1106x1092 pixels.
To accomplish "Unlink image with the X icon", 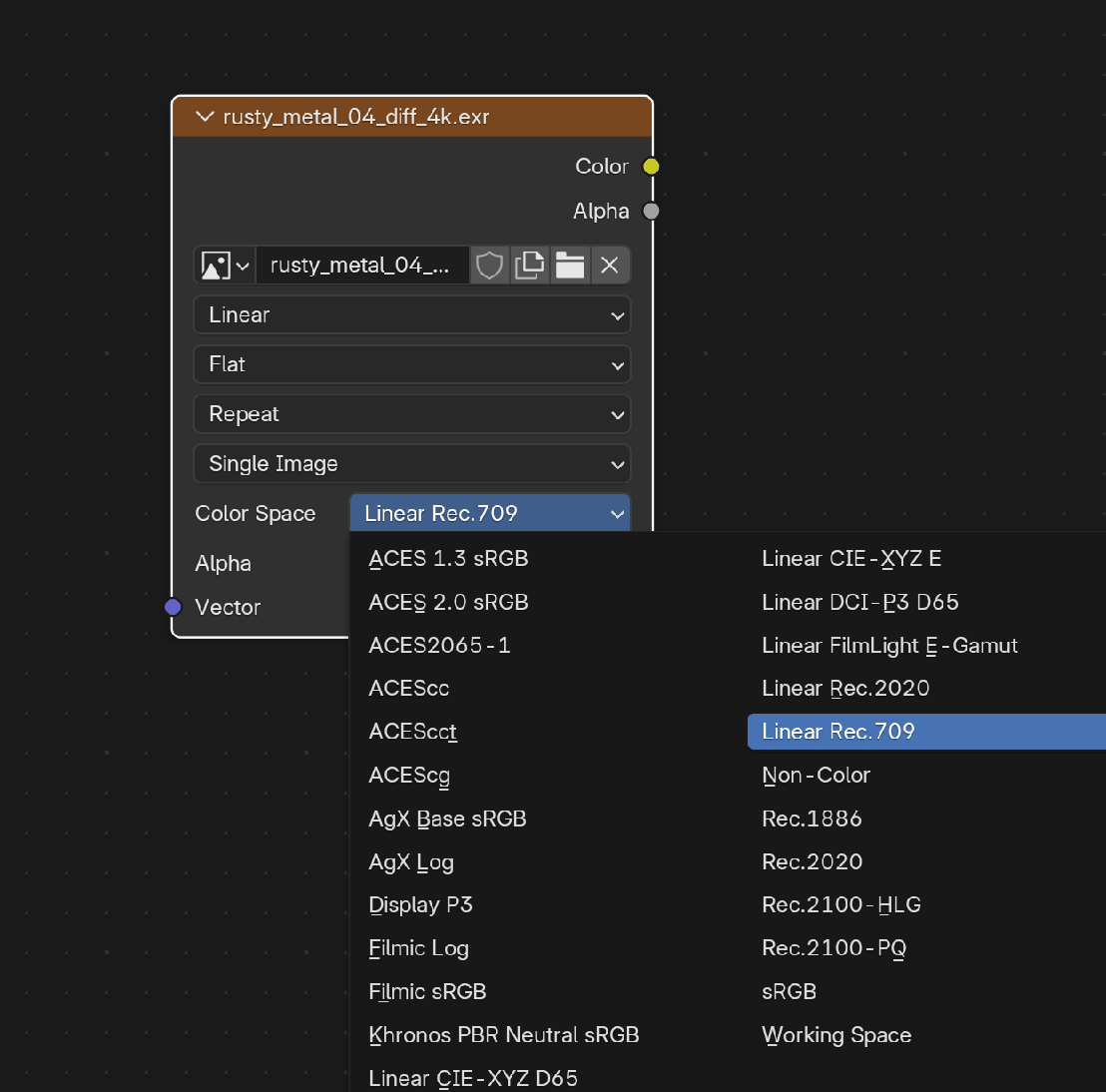I will pyautogui.click(x=610, y=266).
